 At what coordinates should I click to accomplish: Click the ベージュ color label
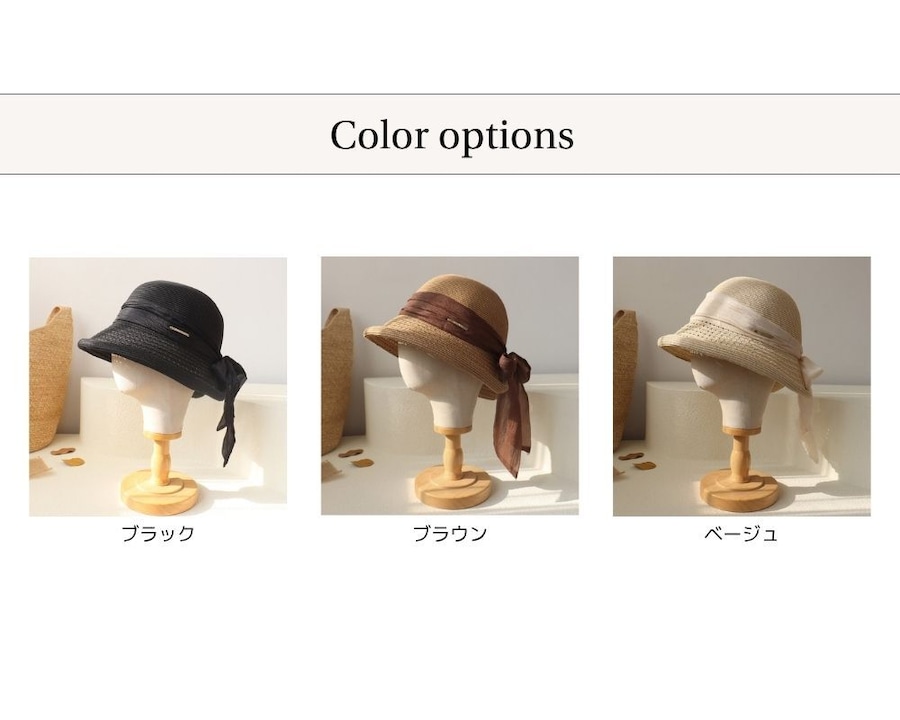(741, 533)
